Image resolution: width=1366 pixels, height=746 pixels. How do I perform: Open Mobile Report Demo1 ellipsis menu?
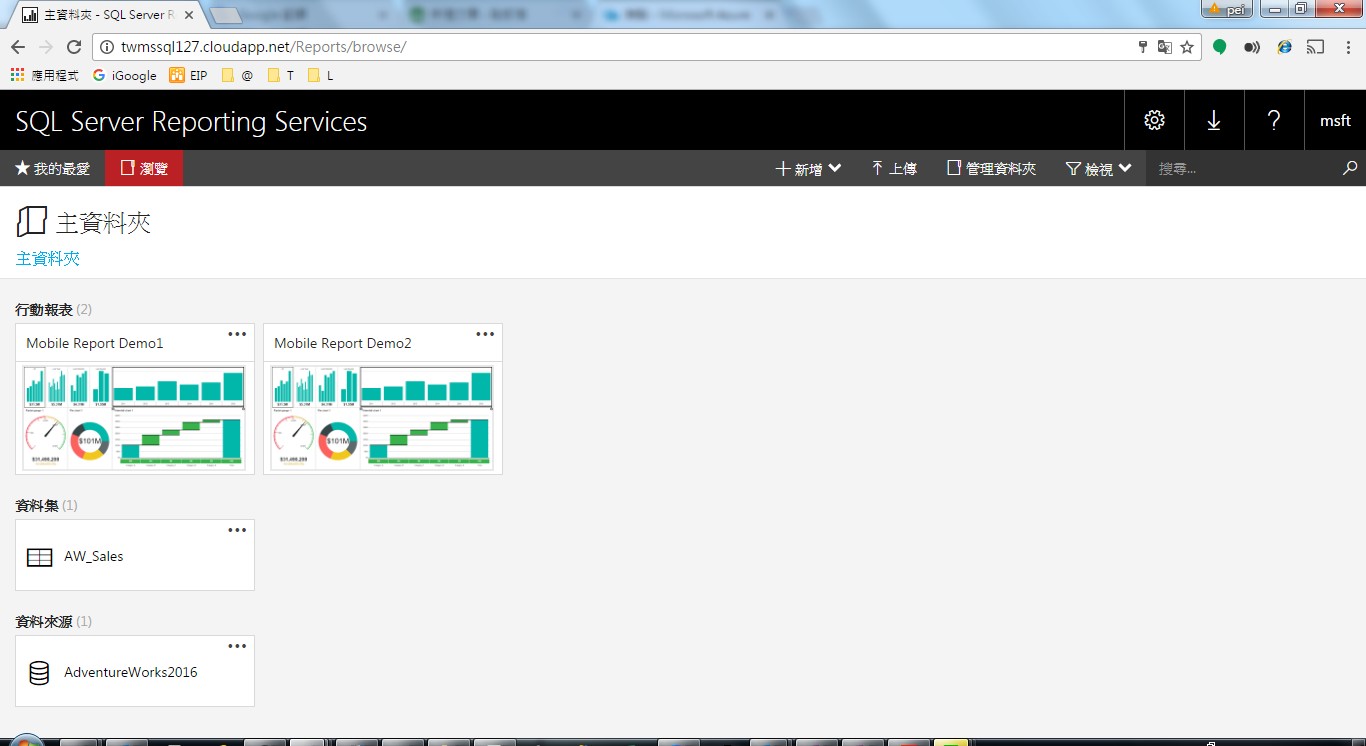point(237,334)
